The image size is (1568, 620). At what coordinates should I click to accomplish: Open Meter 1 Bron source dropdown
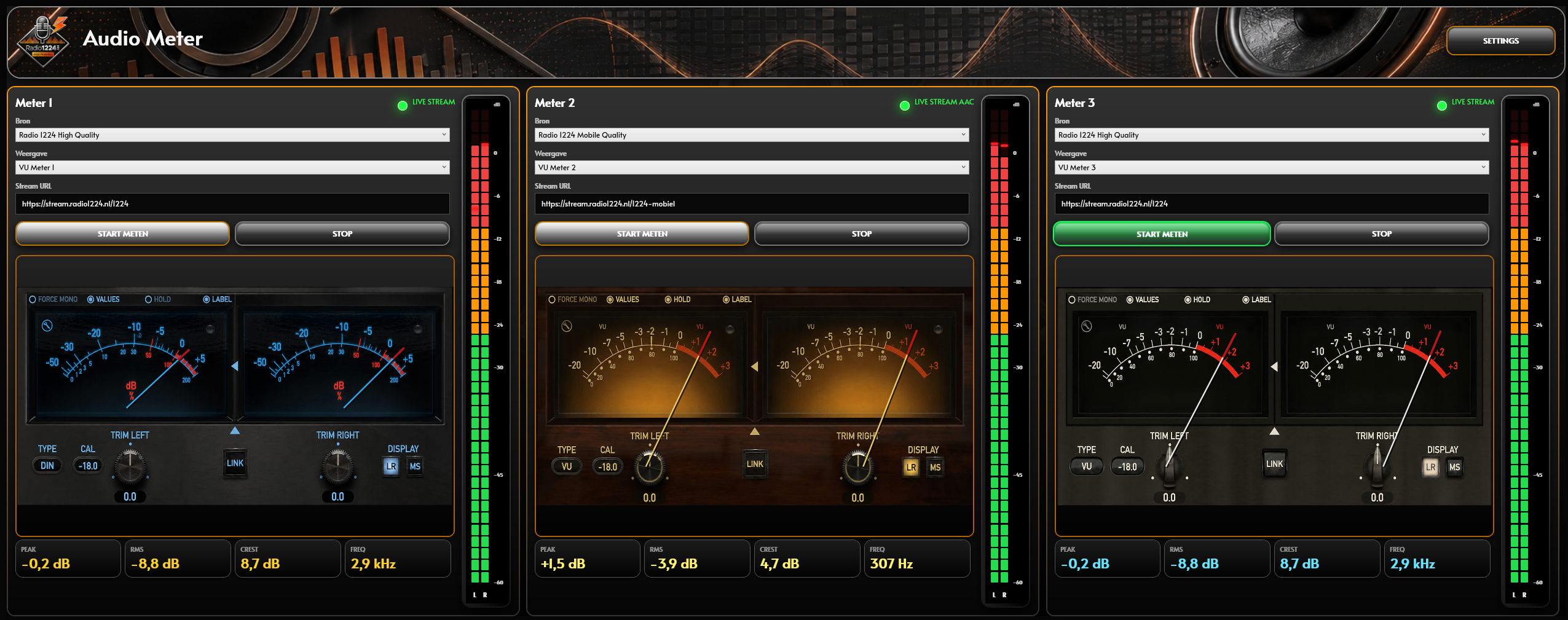coord(232,135)
